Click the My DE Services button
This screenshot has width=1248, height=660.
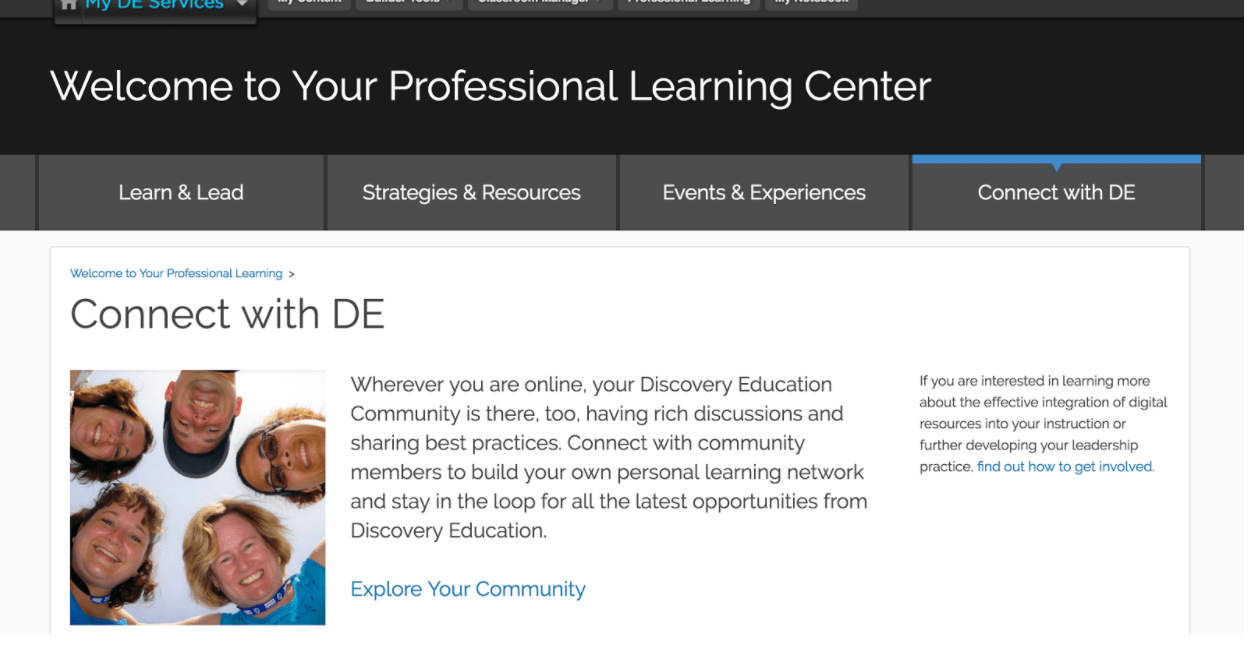(x=155, y=5)
